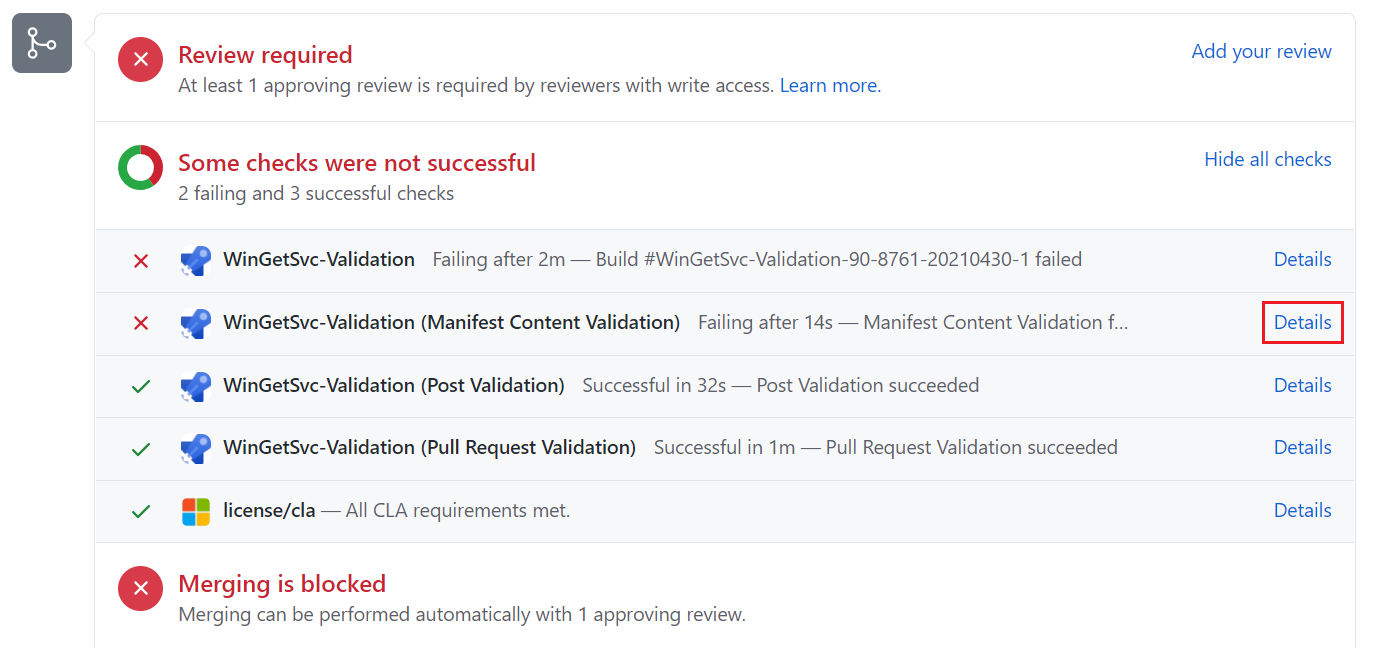Click the red failure X beside WinGetSvc-Validation
Image resolution: width=1389 pixels, height=648 pixels.
coord(140,259)
